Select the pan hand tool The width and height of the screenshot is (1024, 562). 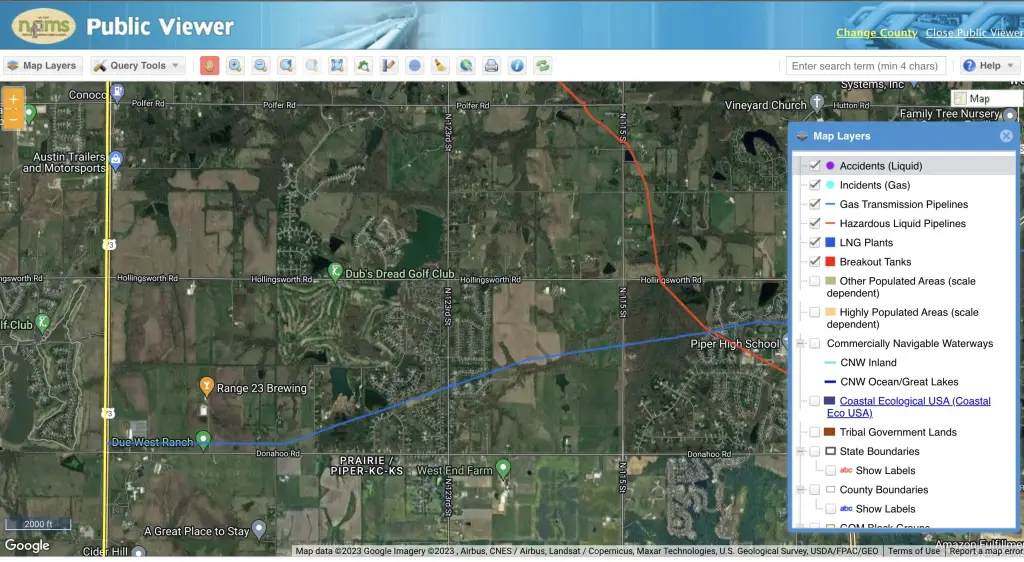(209, 66)
